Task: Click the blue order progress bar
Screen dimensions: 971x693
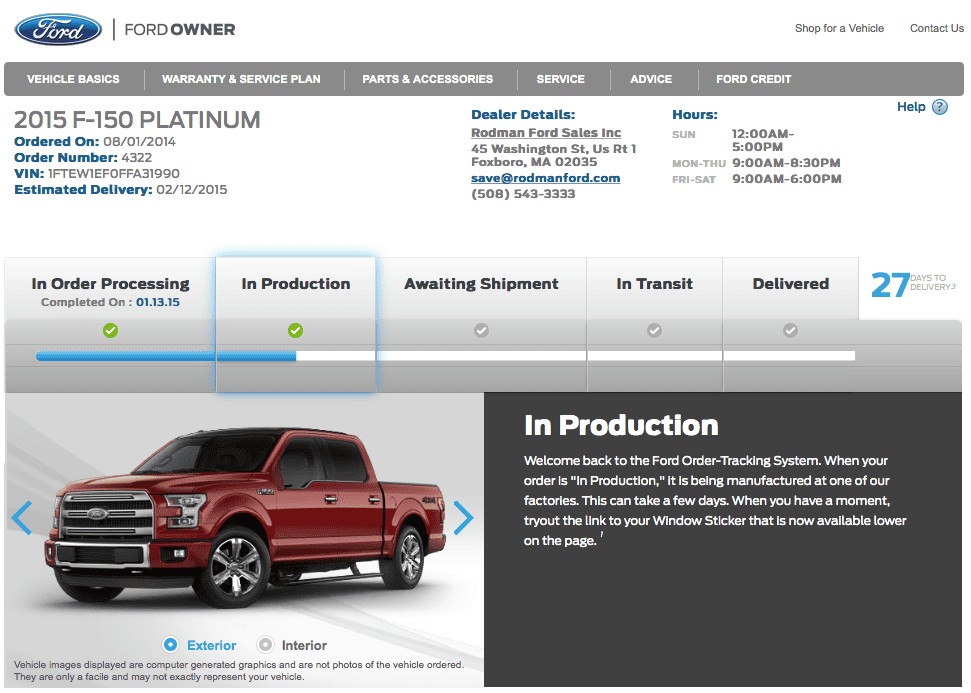Action: pos(166,356)
